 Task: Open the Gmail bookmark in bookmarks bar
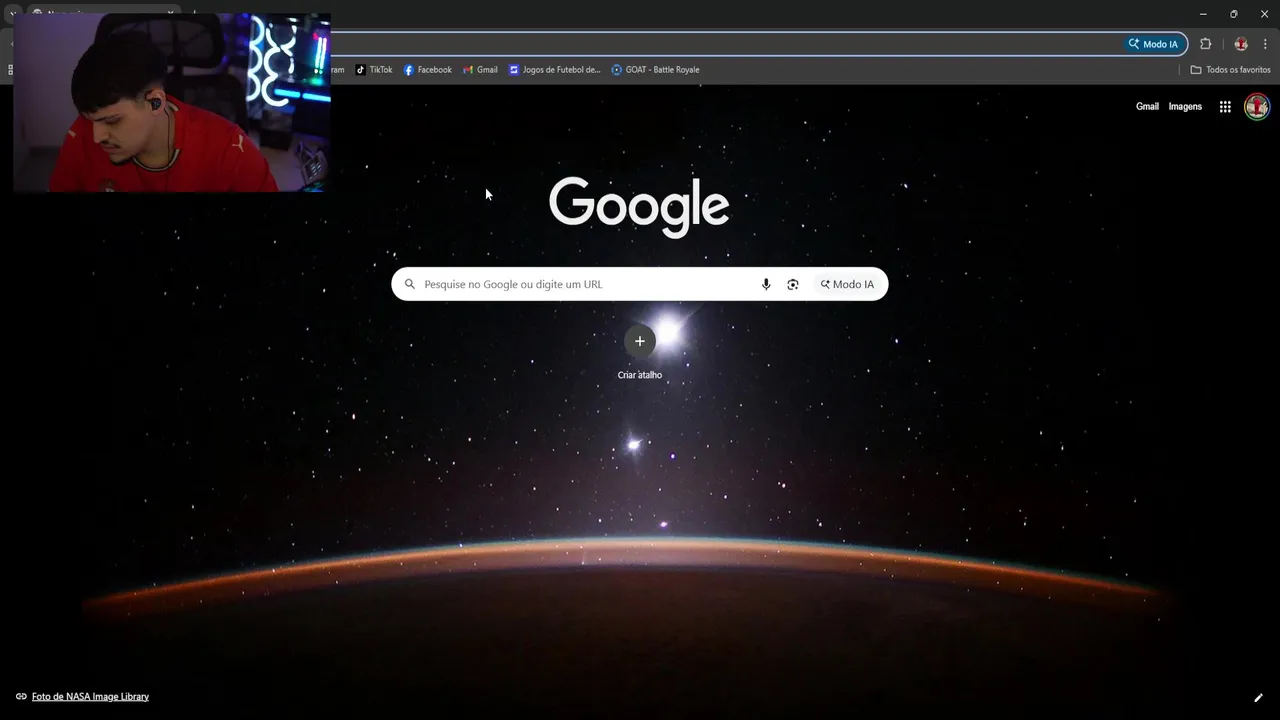pyautogui.click(x=480, y=70)
